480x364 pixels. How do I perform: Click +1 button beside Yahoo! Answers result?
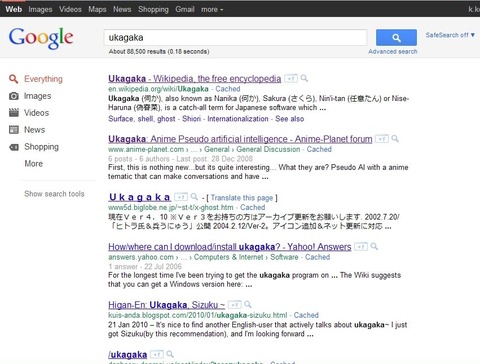pyautogui.click(x=361, y=247)
